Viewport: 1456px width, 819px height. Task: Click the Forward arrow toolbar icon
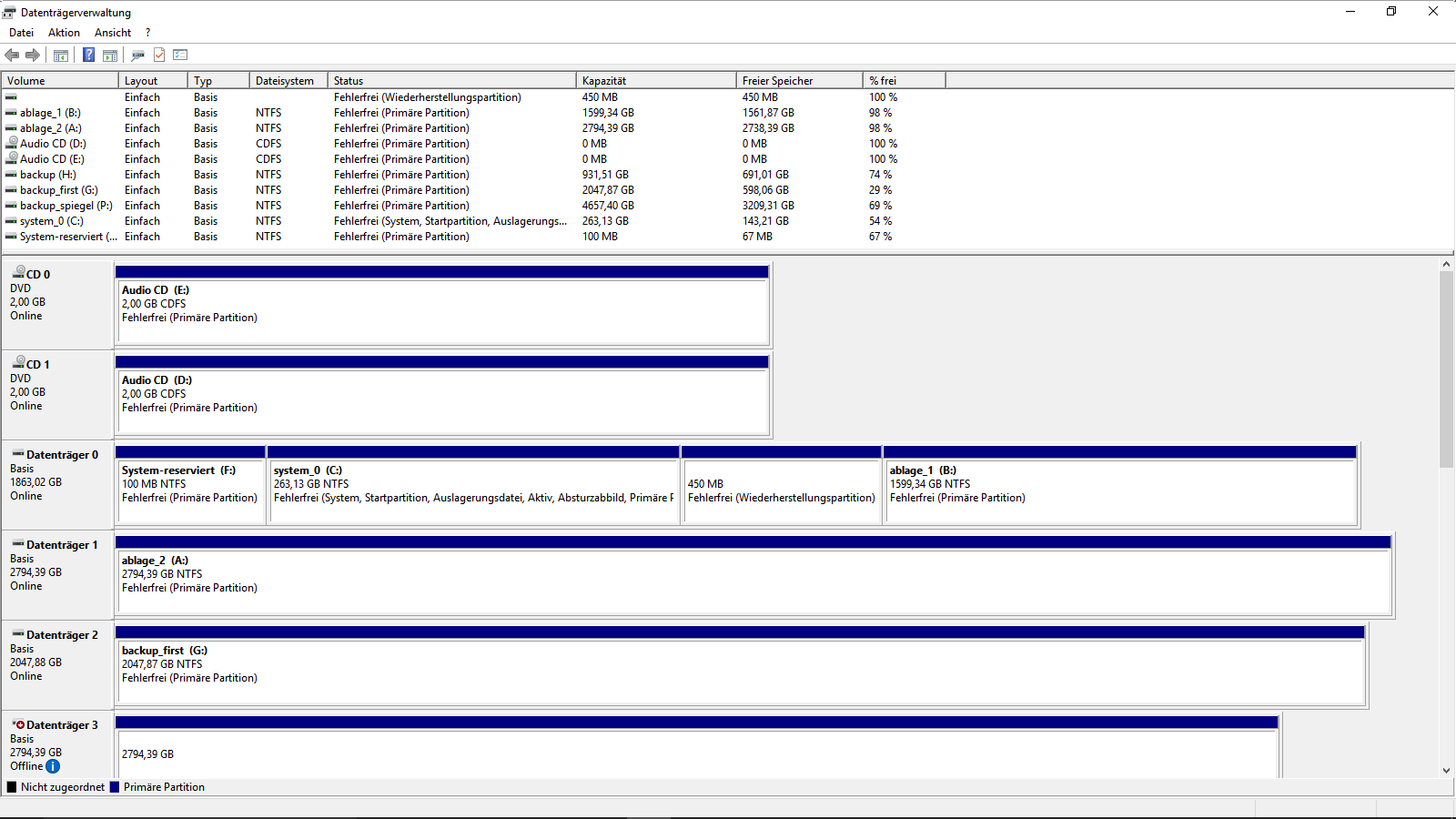click(x=33, y=56)
